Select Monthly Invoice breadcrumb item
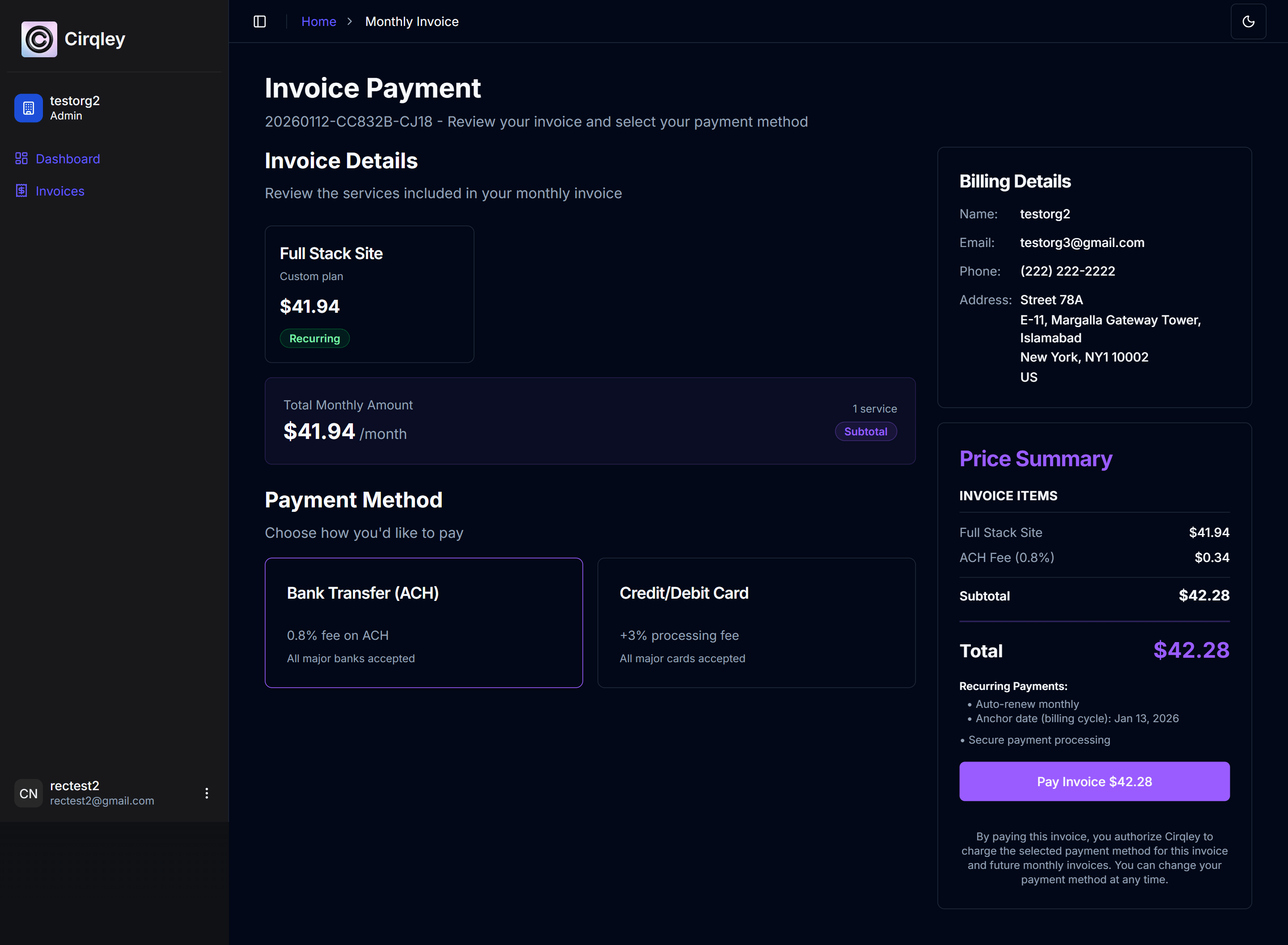 (411, 21)
